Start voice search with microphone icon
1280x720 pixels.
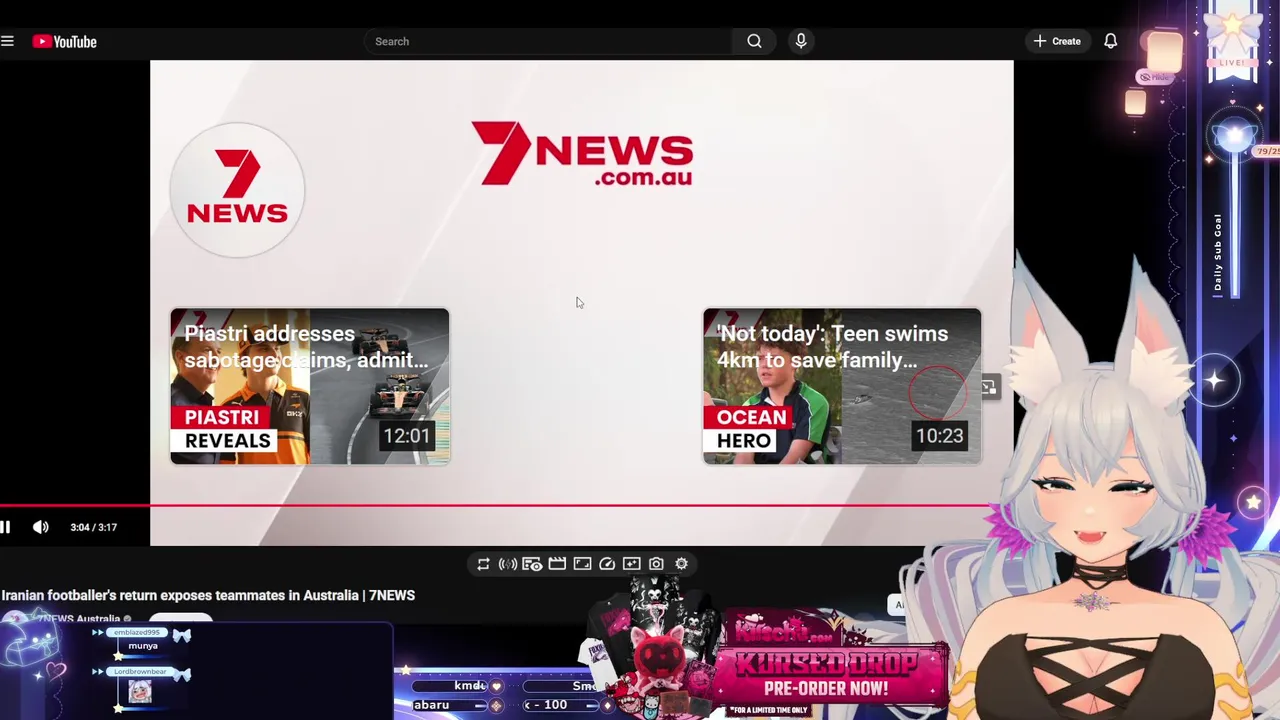pyautogui.click(x=801, y=41)
